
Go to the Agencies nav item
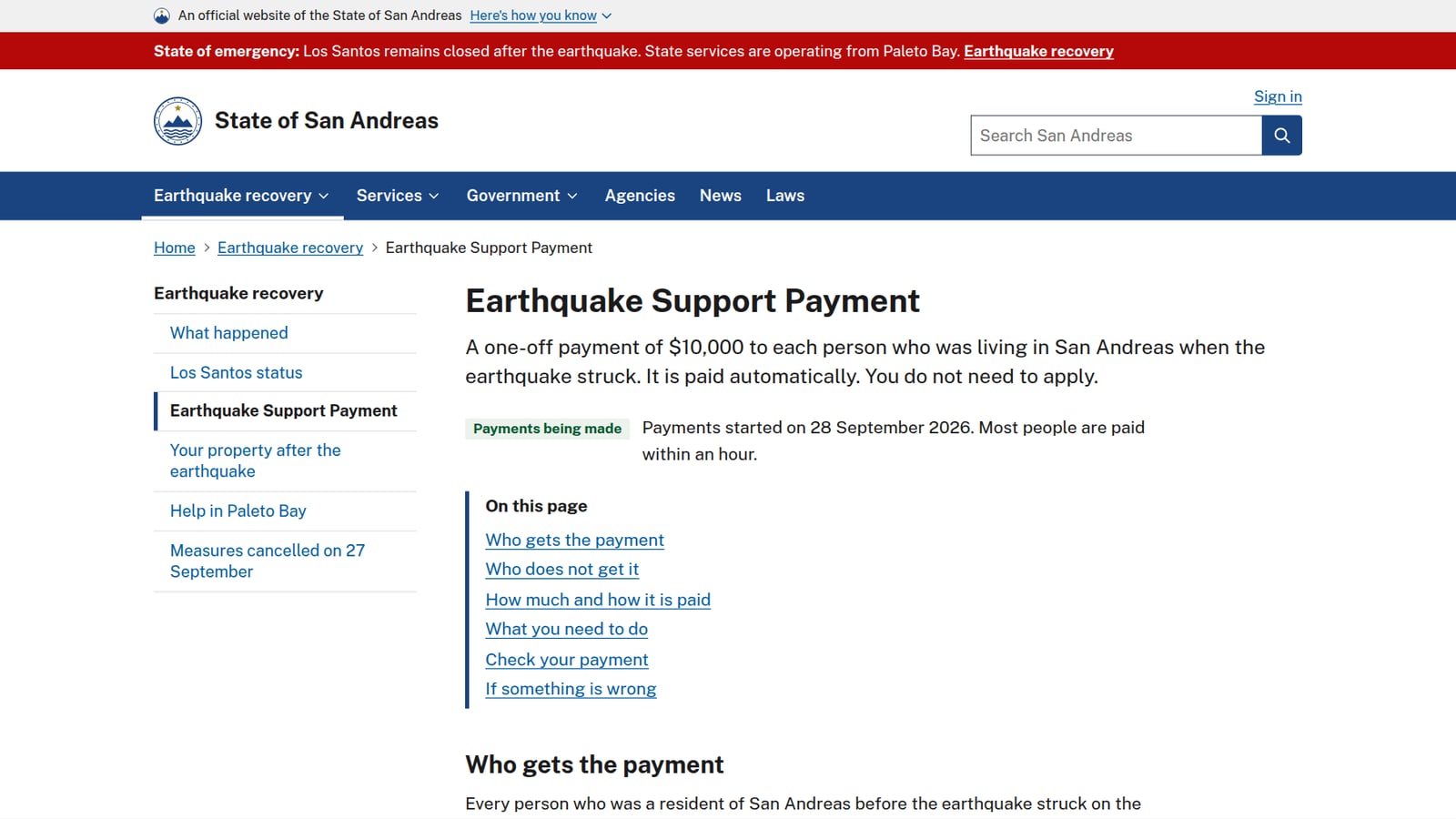640,196
